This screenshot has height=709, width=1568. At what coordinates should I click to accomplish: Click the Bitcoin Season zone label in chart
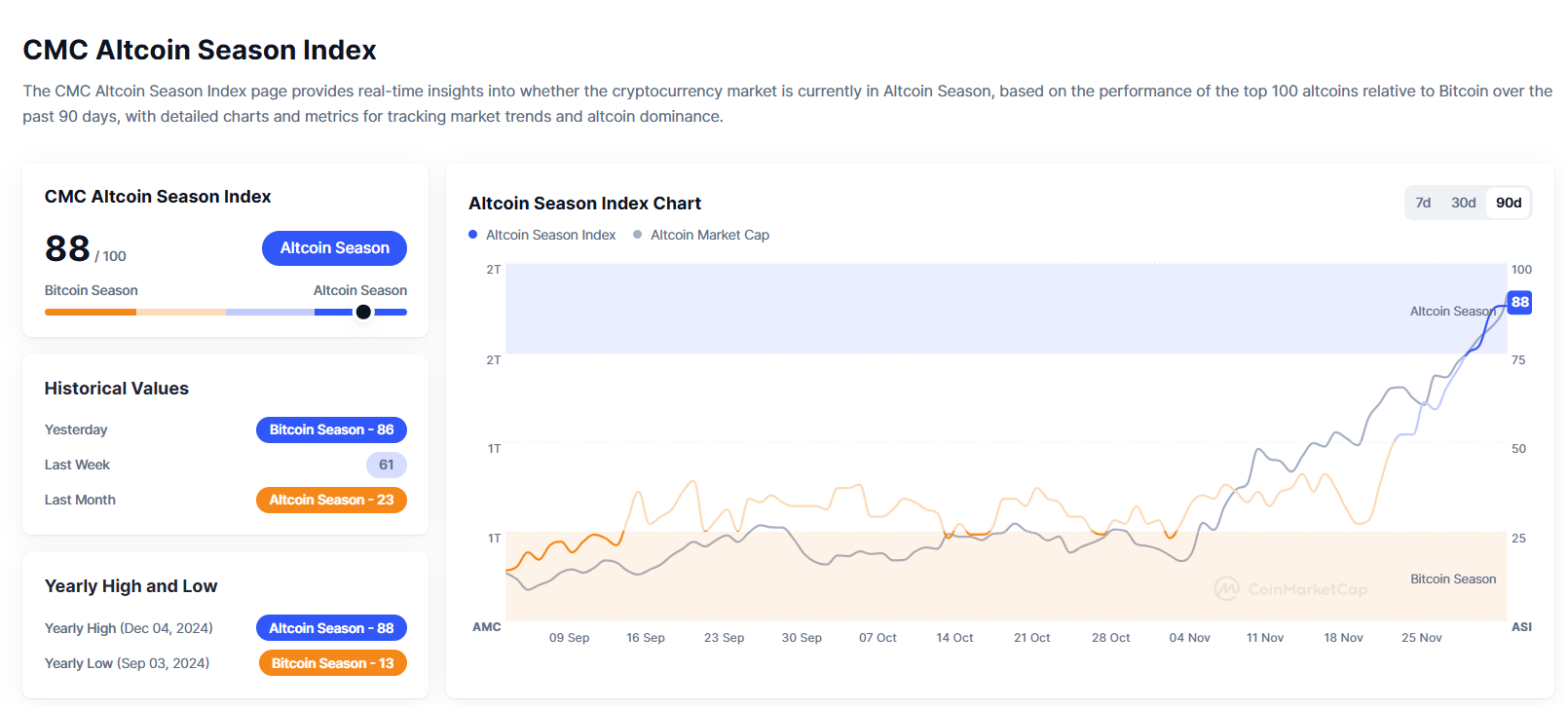(x=1453, y=579)
